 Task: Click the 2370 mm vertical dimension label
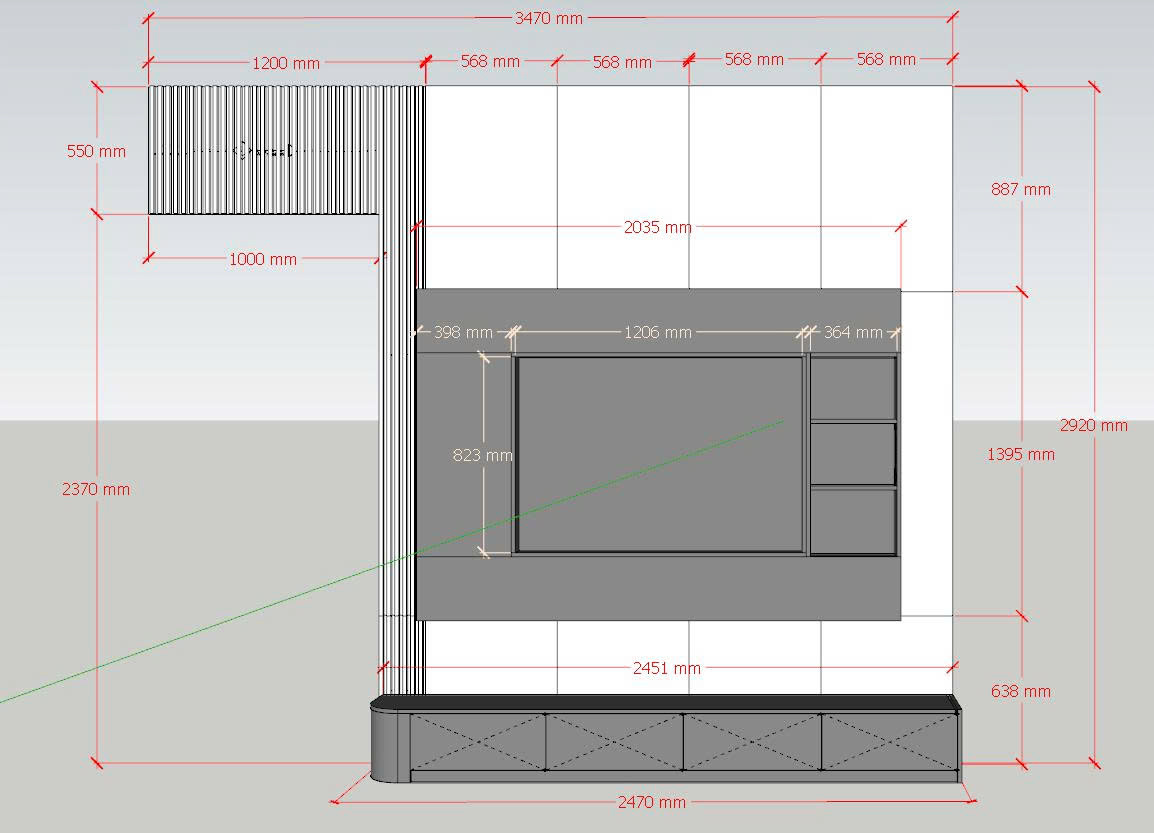[96, 489]
